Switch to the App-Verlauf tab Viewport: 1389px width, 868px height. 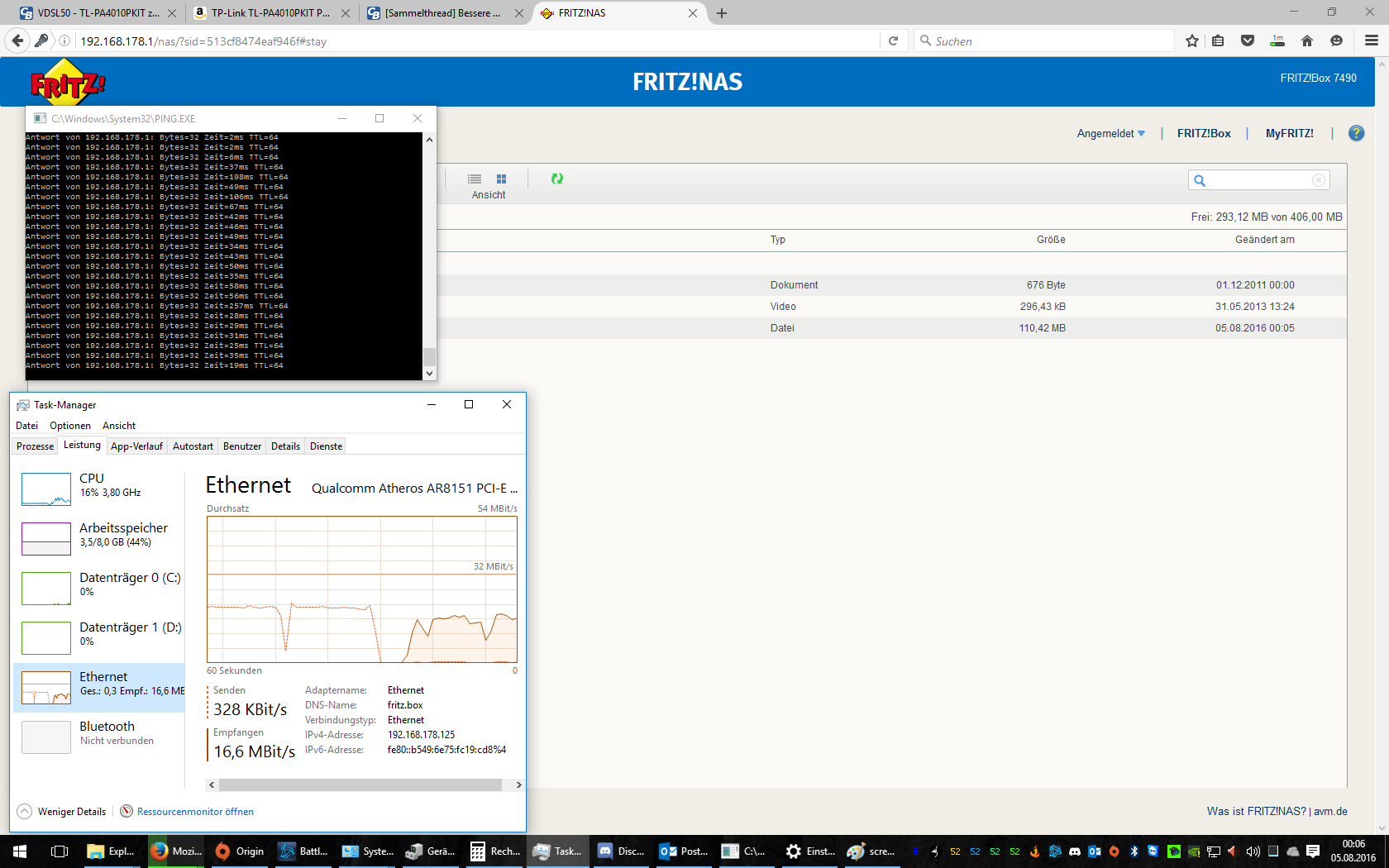[x=136, y=446]
